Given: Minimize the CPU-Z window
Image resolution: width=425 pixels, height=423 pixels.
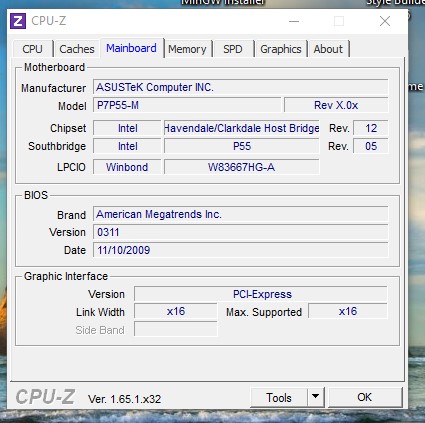Looking at the screenshot, I should [294, 21].
